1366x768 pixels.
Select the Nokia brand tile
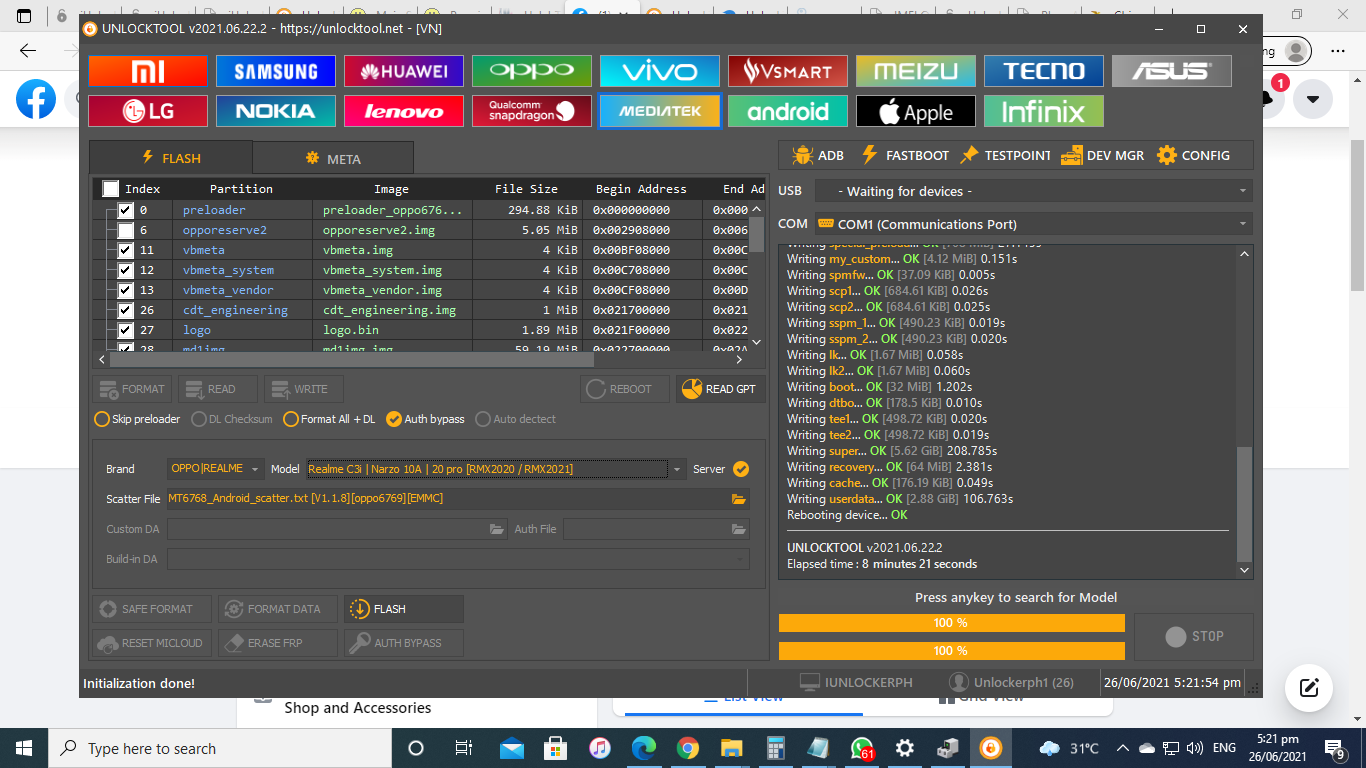[x=276, y=111]
